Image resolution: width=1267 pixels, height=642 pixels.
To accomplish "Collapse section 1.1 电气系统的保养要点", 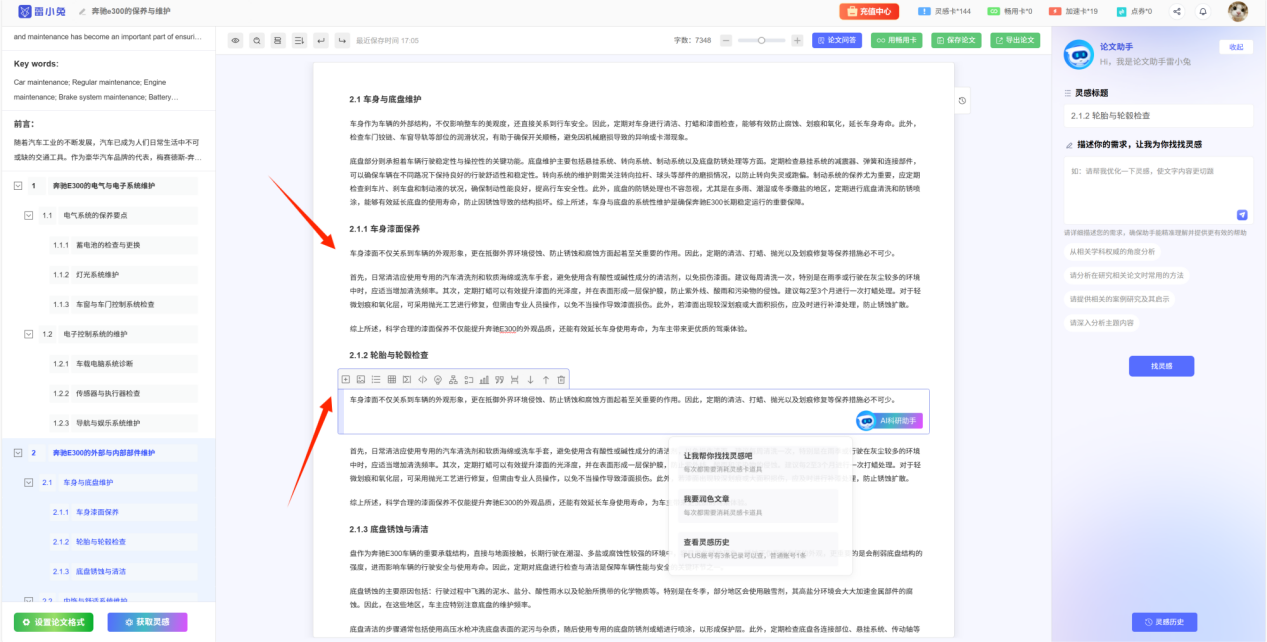I will [28, 215].
